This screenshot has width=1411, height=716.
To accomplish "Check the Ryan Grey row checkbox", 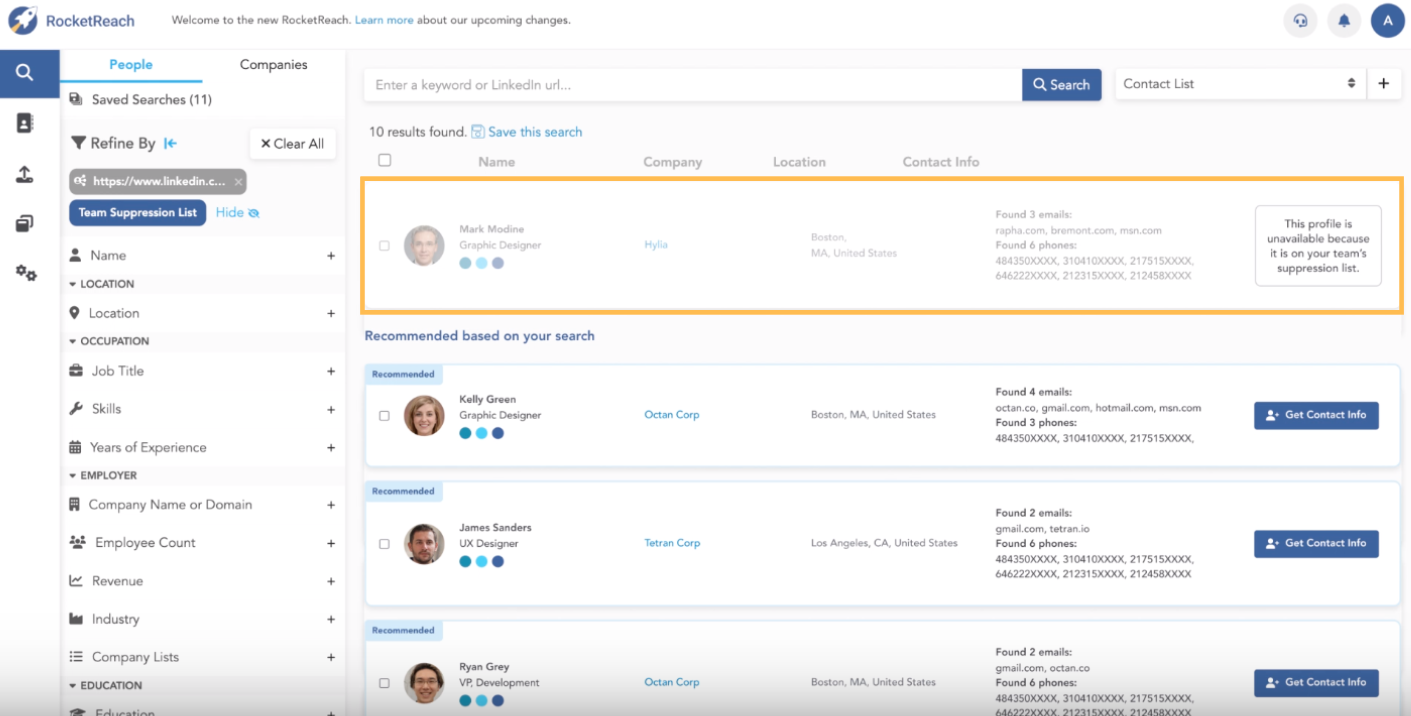I will coord(384,683).
